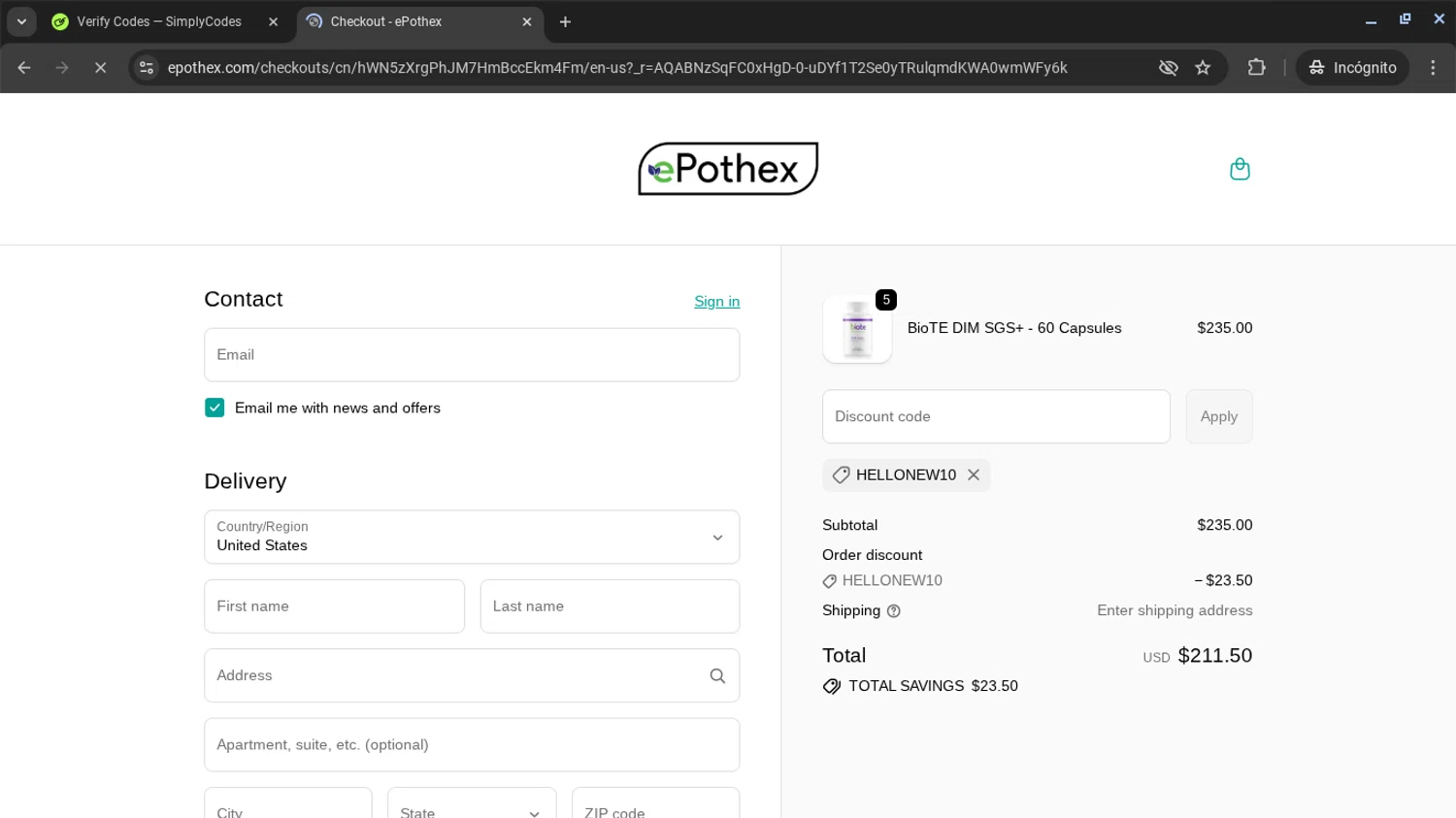Screen dimensions: 1456x818
Task: Click the browser address bar URL
Action: click(x=617, y=68)
